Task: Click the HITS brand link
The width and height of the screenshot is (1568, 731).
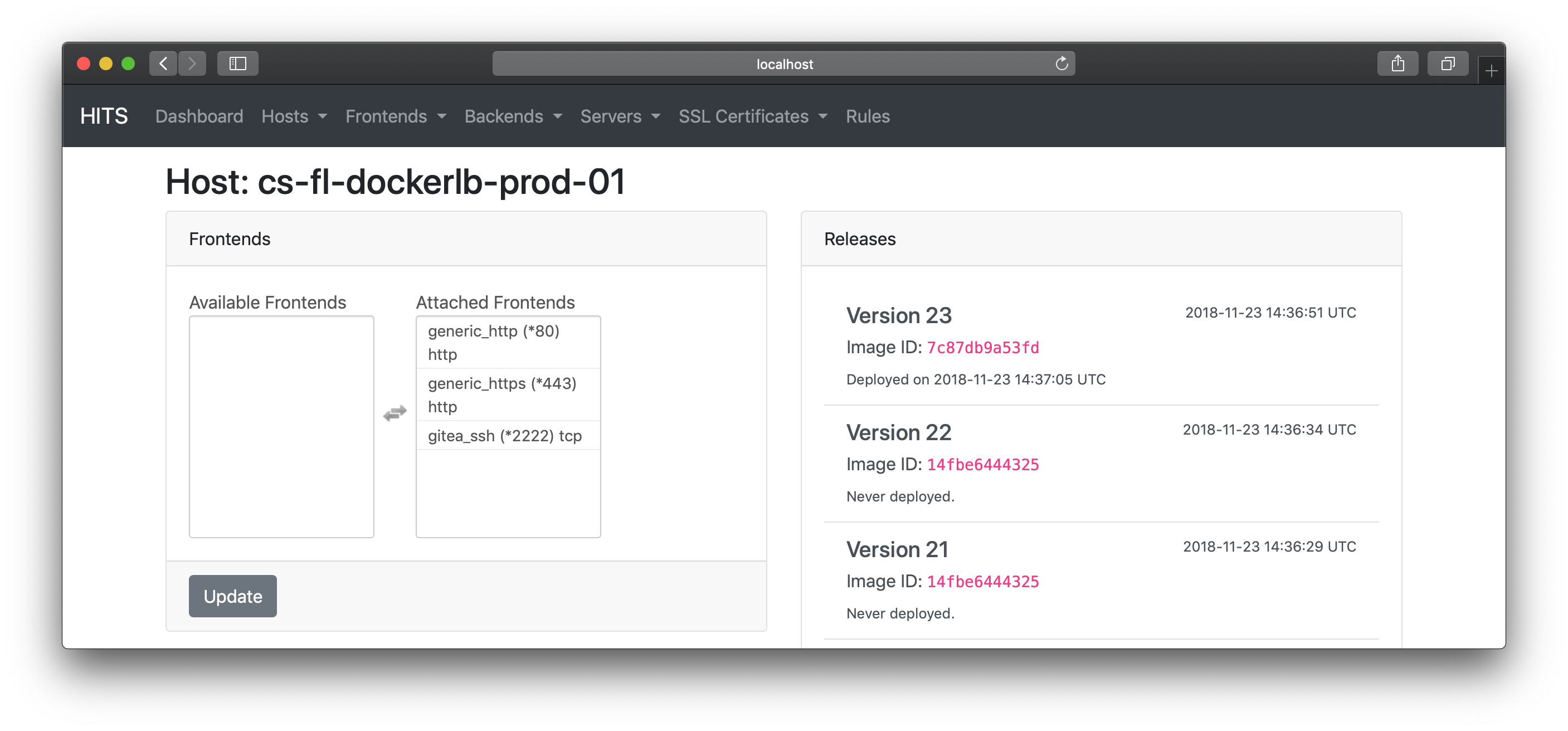Action: [x=104, y=116]
